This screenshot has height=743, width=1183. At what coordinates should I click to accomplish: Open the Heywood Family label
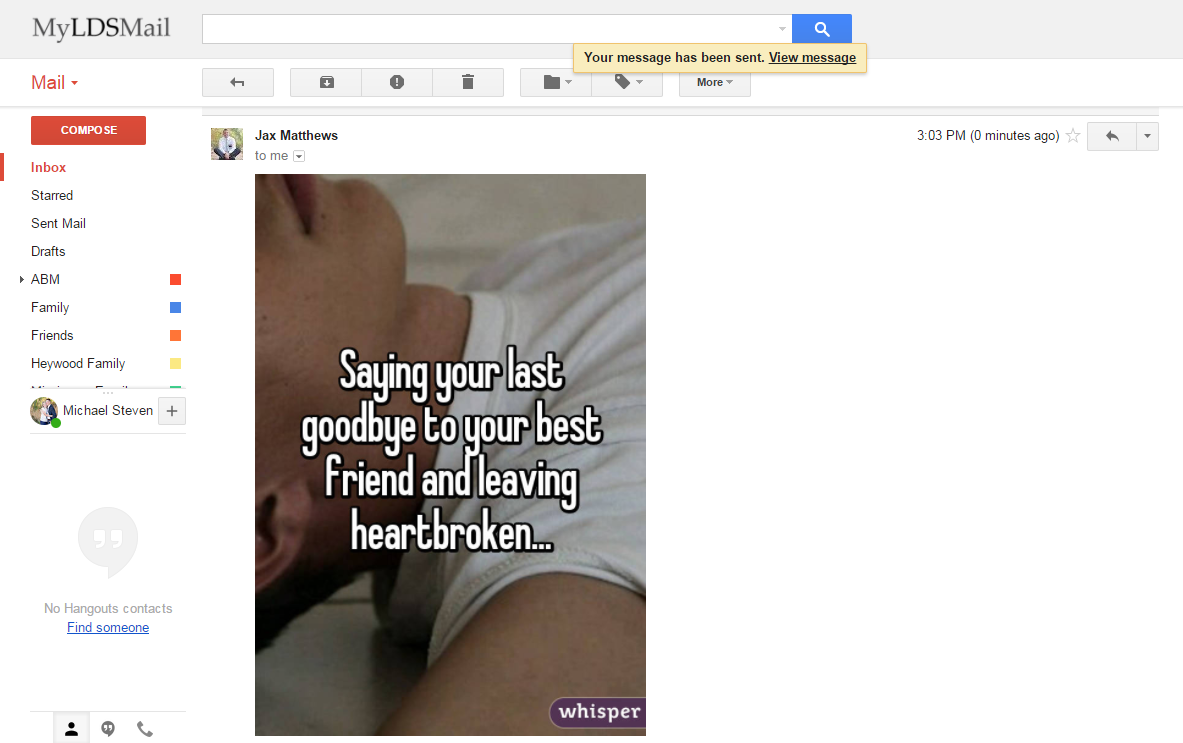[78, 363]
